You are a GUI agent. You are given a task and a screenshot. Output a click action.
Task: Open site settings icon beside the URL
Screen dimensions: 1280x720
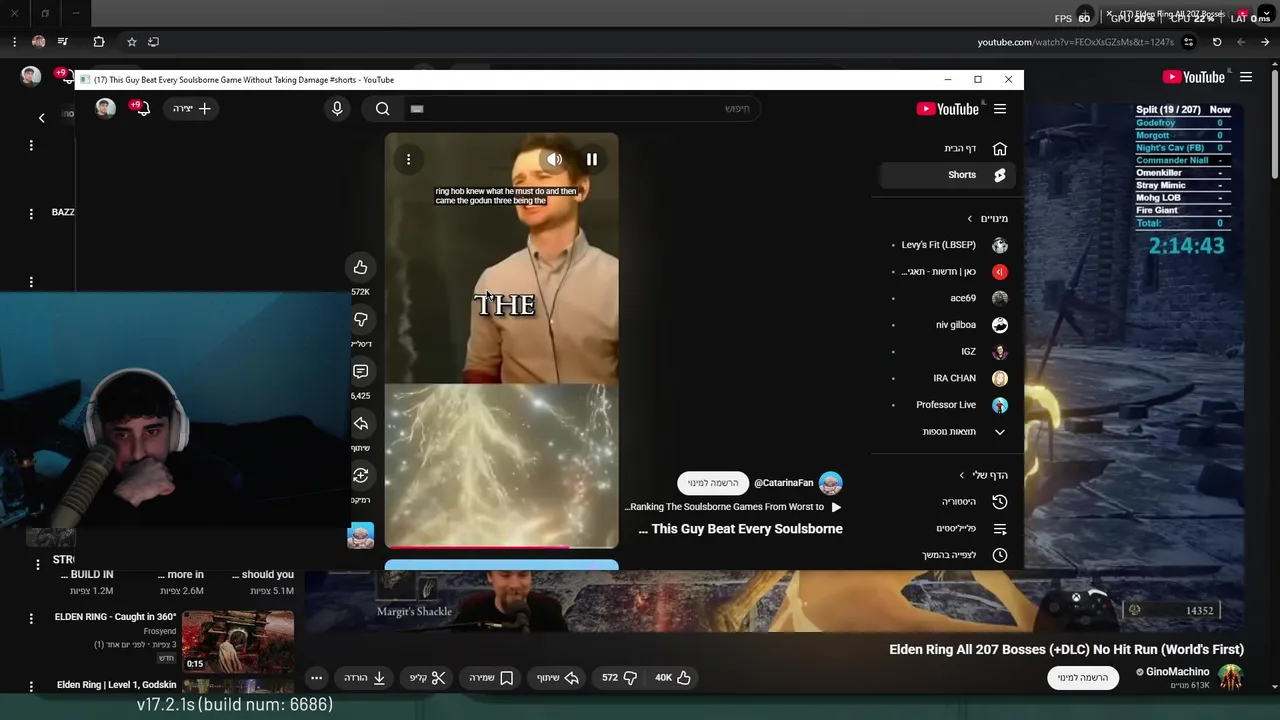pos(1188,42)
